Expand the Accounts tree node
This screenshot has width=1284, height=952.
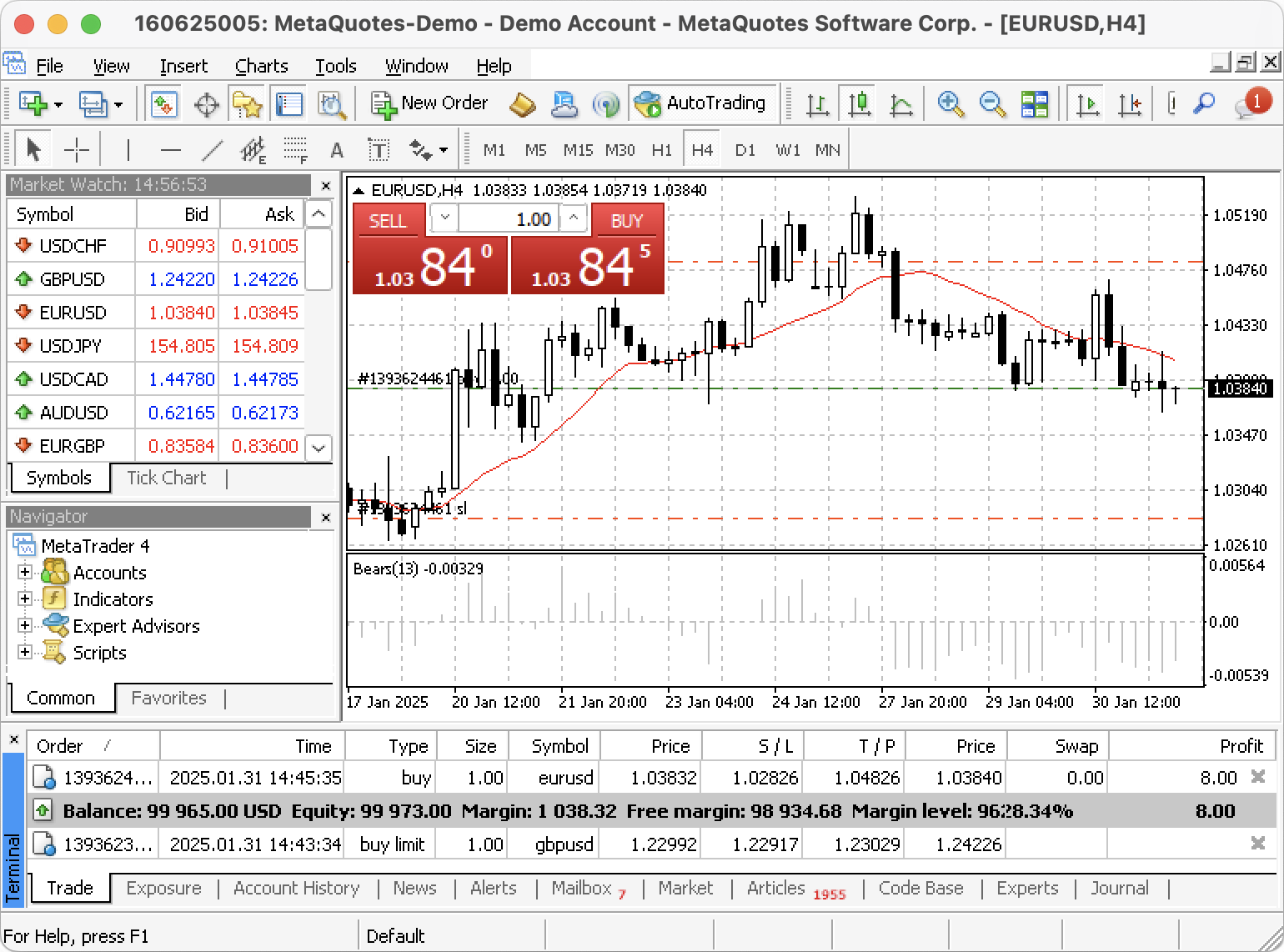(25, 573)
